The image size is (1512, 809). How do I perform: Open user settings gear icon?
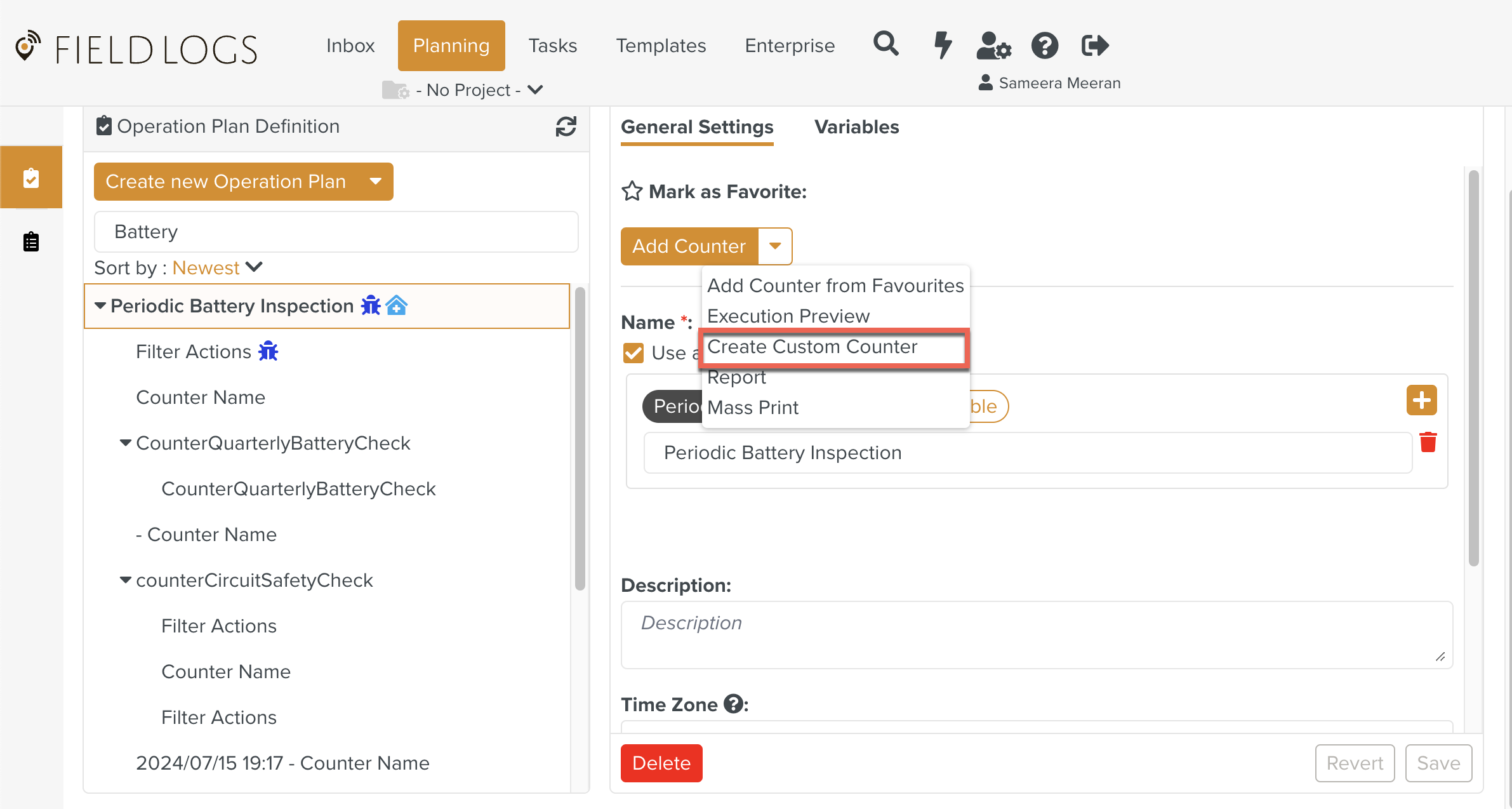(x=993, y=46)
